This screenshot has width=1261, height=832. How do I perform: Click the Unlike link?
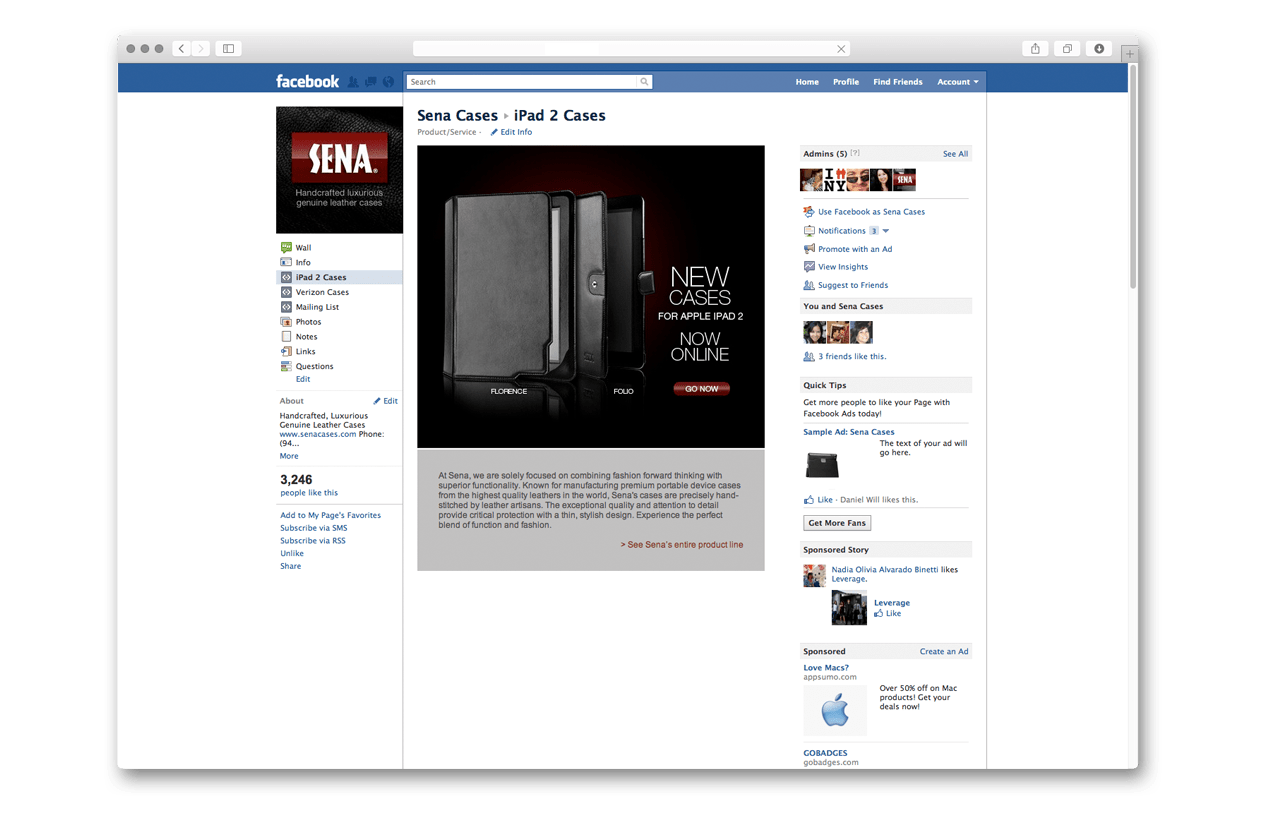292,553
